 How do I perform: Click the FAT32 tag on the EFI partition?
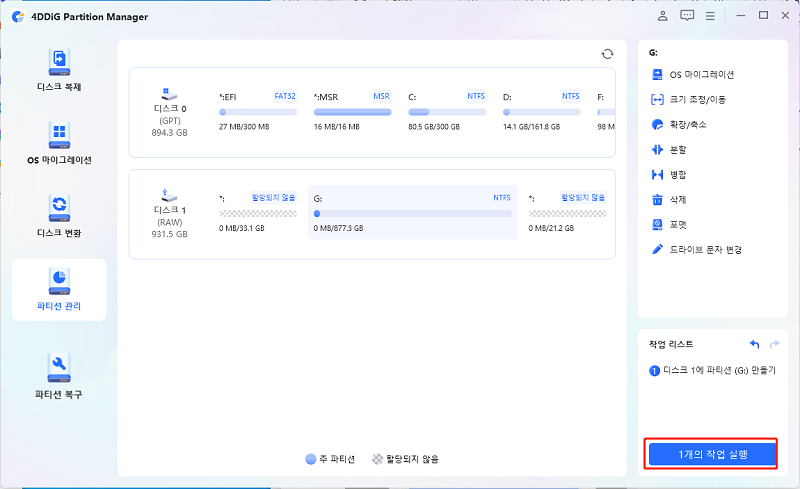(x=285, y=96)
